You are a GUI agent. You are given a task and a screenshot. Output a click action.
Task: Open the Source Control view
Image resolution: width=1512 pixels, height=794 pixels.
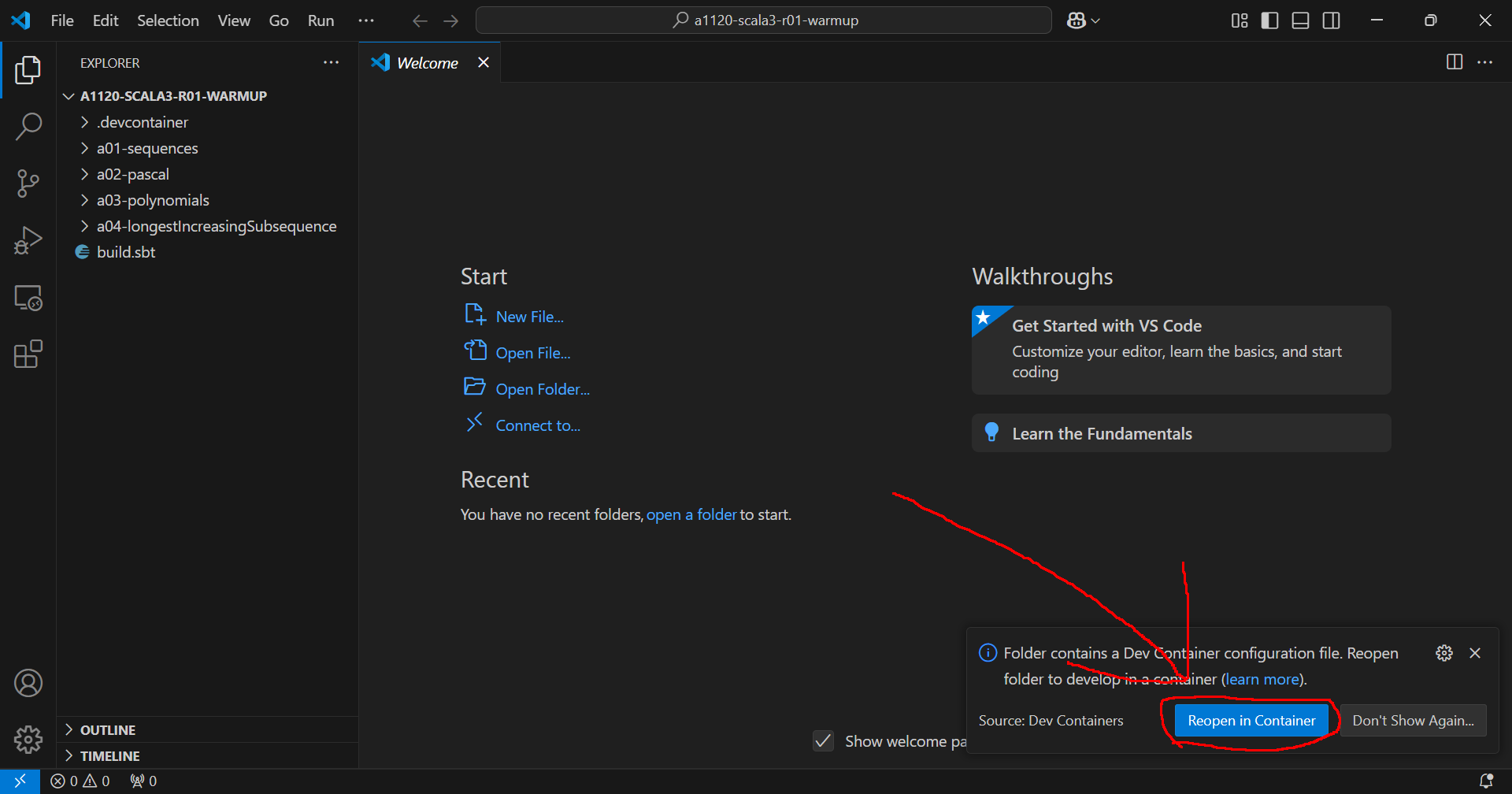pos(28,184)
